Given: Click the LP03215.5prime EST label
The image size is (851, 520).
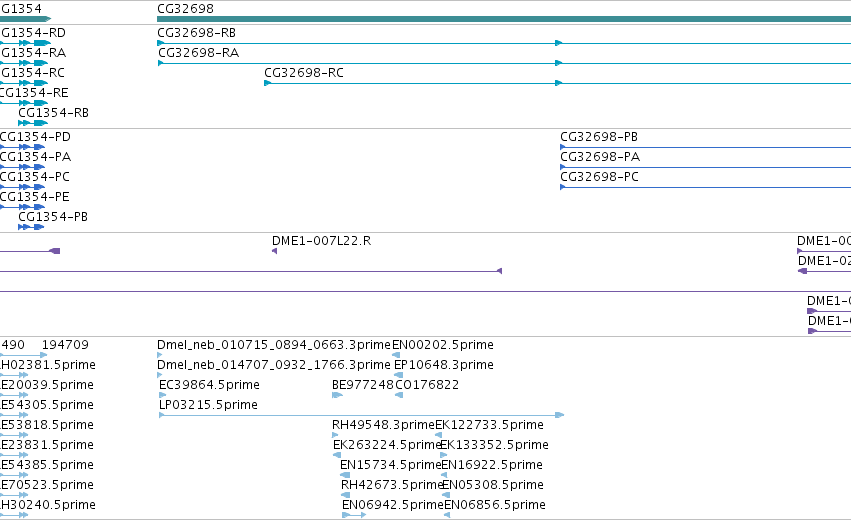Looking at the screenshot, I should click(x=208, y=405).
